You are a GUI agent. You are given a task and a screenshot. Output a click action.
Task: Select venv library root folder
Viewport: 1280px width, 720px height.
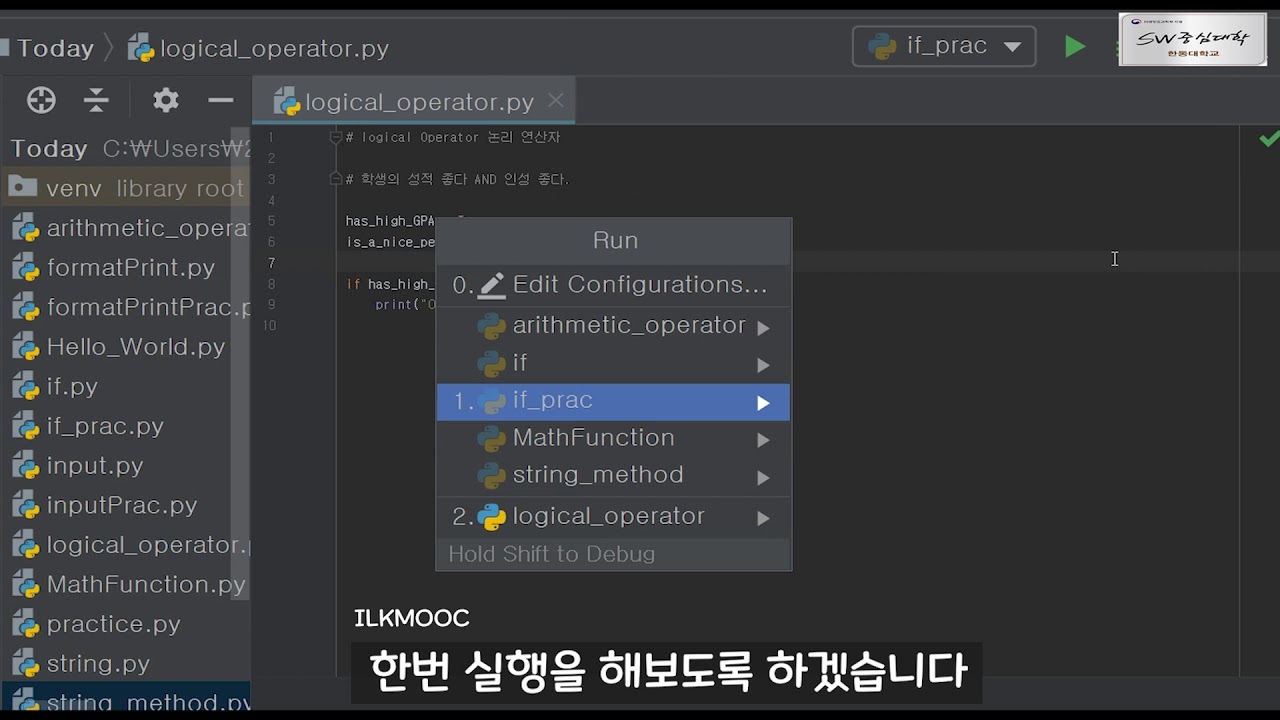coord(125,188)
